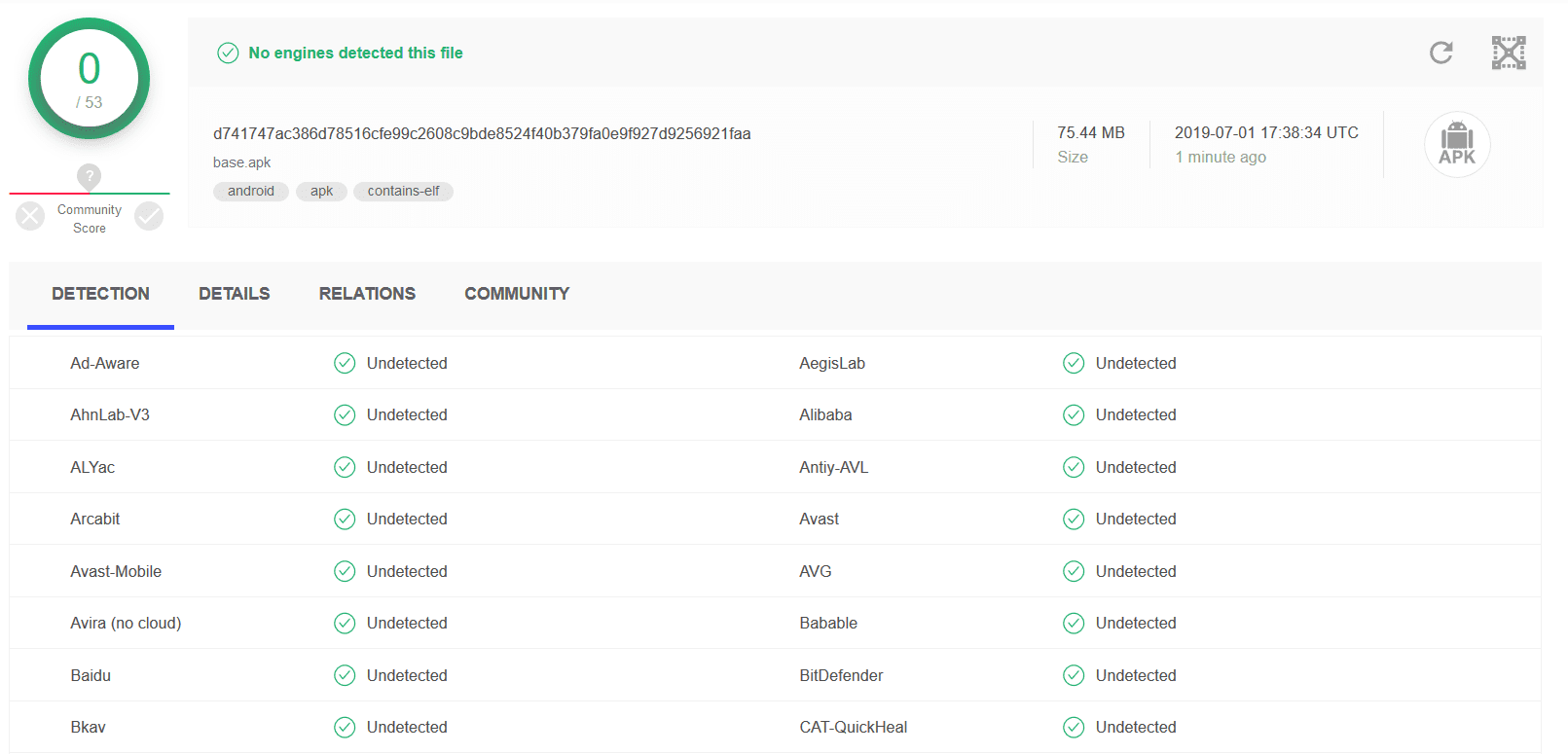Click the BitDefender engine name
The image size is (1568, 754).
841,675
